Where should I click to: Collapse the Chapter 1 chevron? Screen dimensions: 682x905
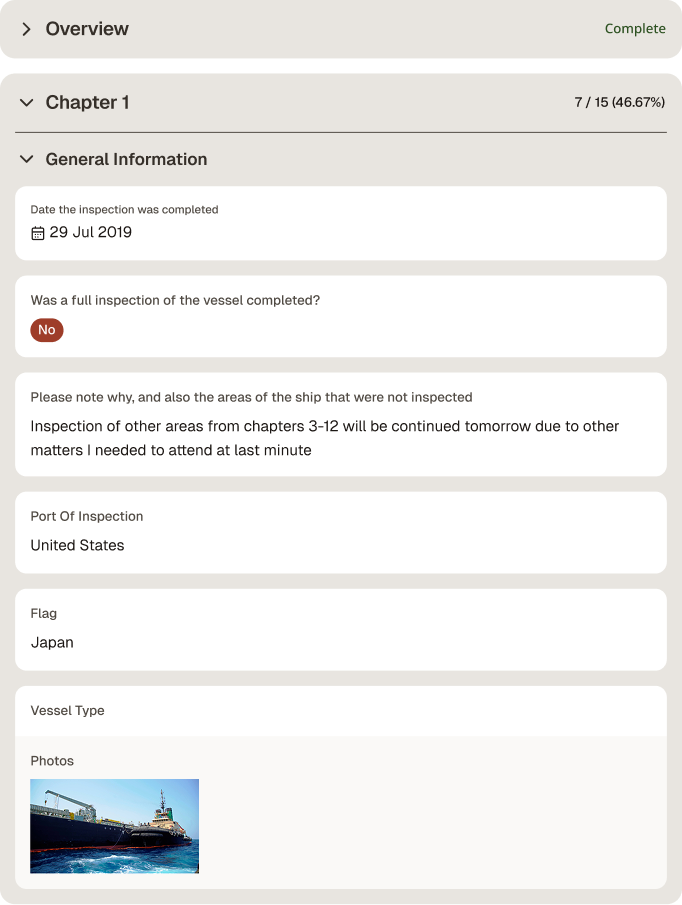(x=26, y=103)
